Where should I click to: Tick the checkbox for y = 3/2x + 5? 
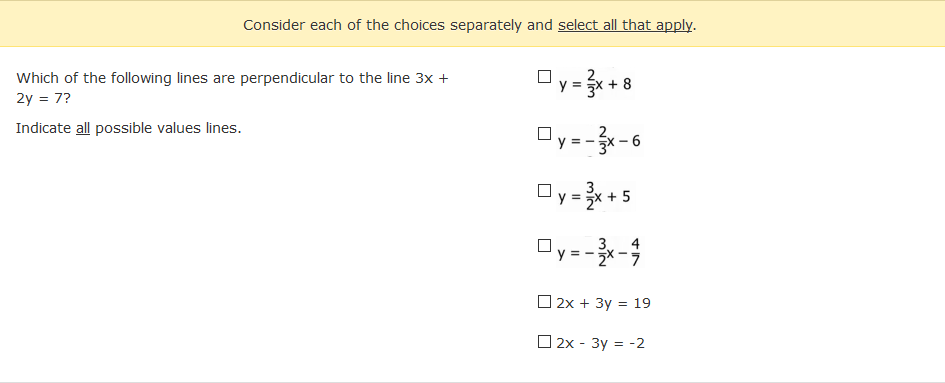(x=544, y=191)
